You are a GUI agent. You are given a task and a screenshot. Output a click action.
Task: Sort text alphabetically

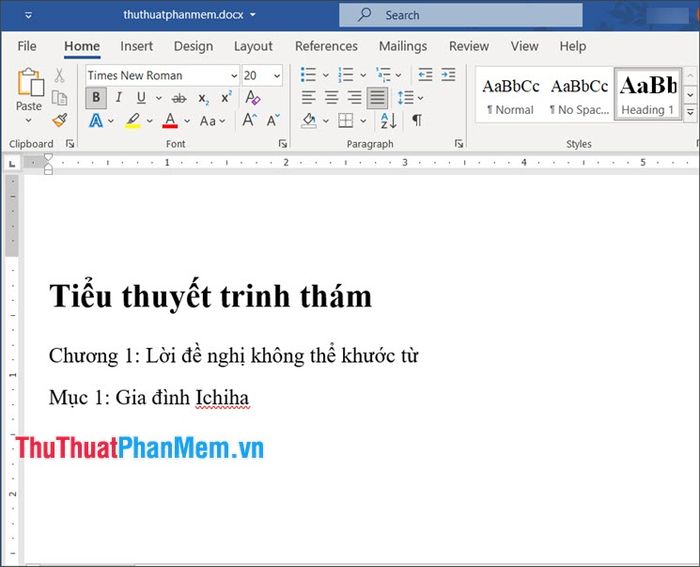coord(388,121)
